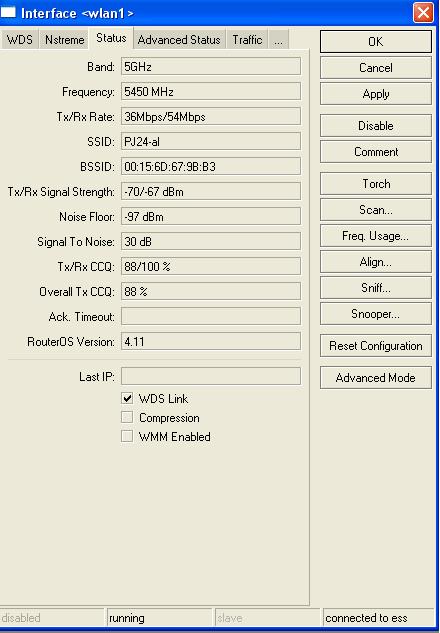The width and height of the screenshot is (440, 633).
Task: Click the Overall Tx CCQ field
Action: [211, 291]
